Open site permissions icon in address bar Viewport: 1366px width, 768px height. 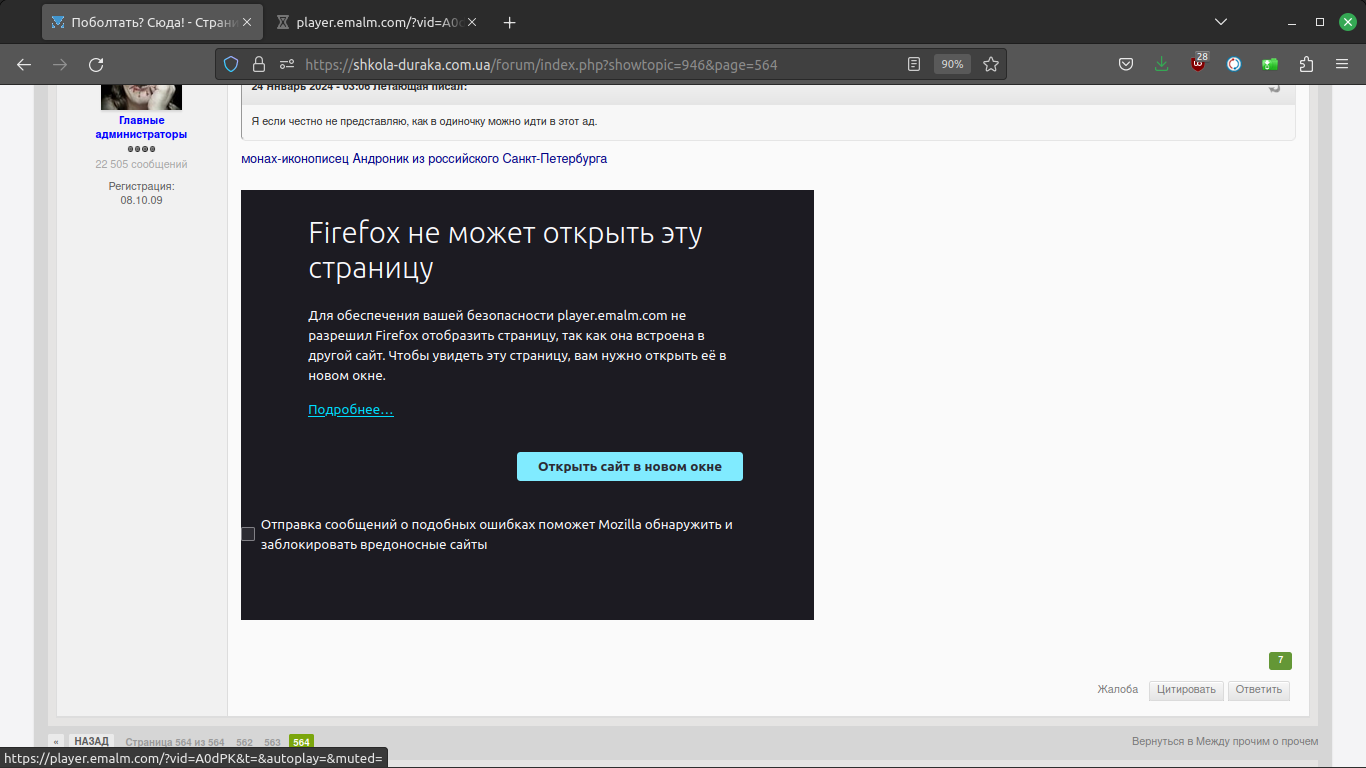287,64
